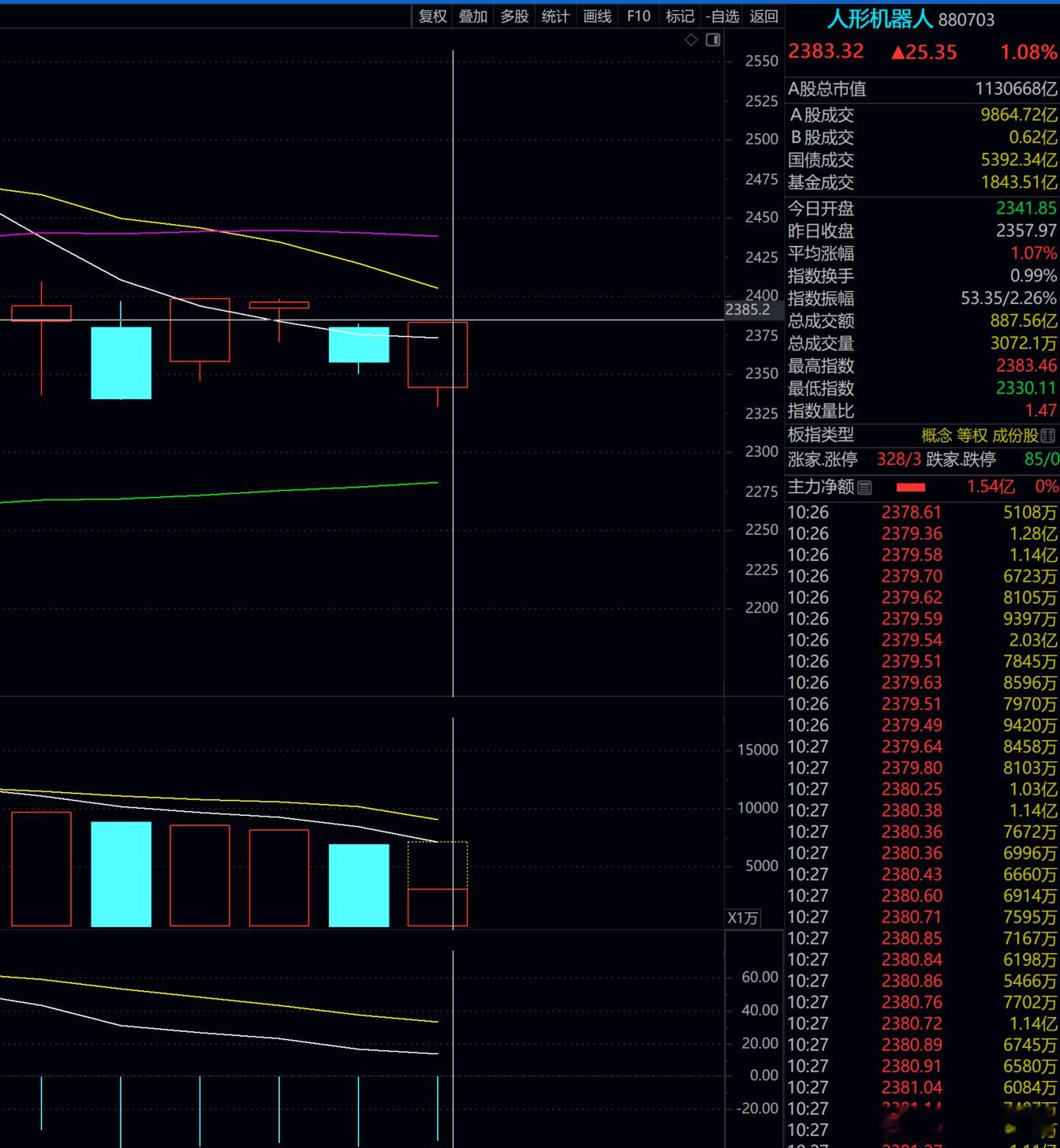Click the 返回 back button

[763, 17]
